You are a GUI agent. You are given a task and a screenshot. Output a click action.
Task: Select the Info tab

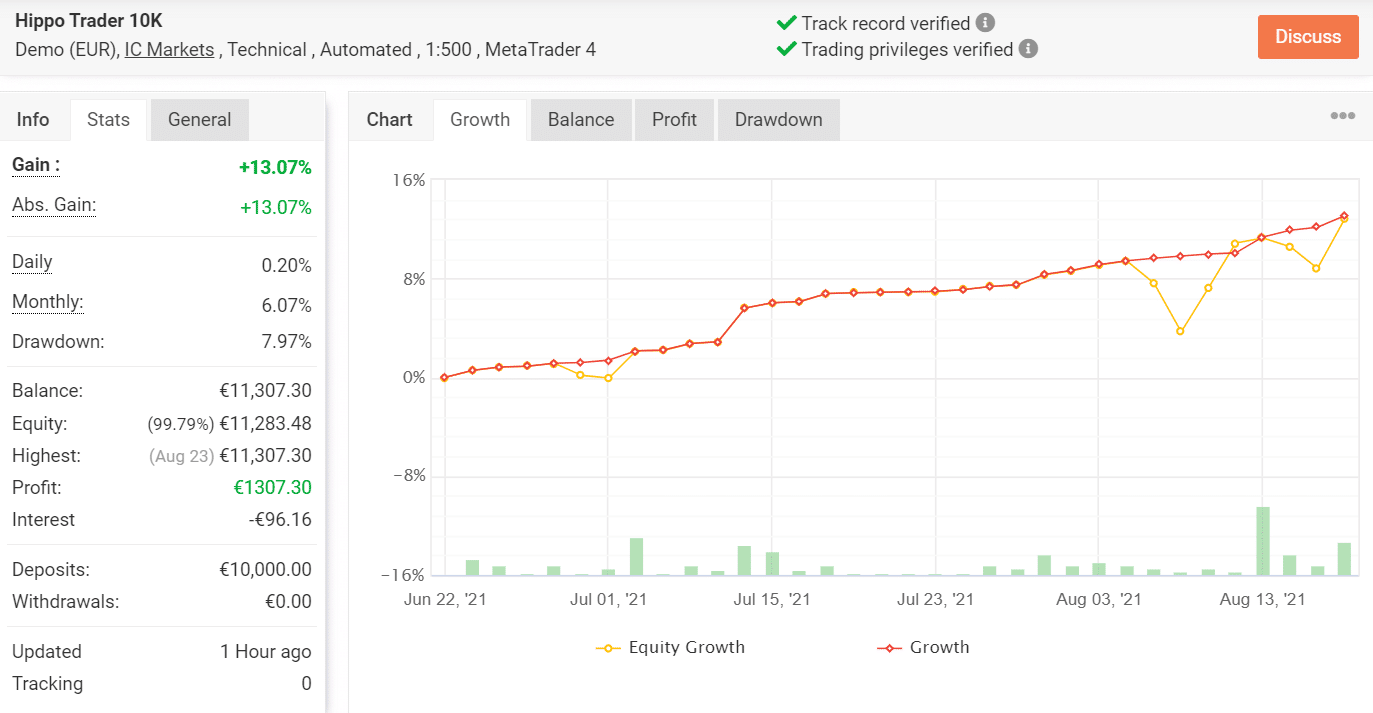click(33, 120)
